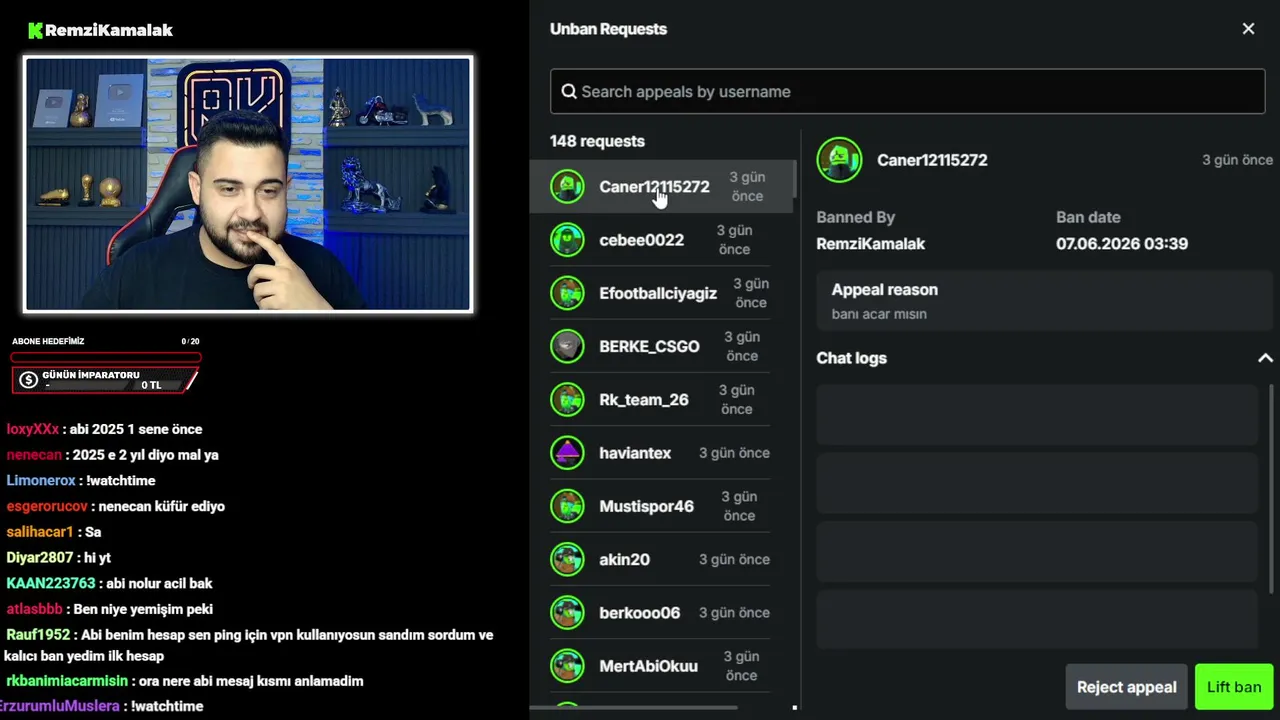The image size is (1280, 720).
Task: Open MertAbiOkuu unban request
Action: (x=660, y=666)
